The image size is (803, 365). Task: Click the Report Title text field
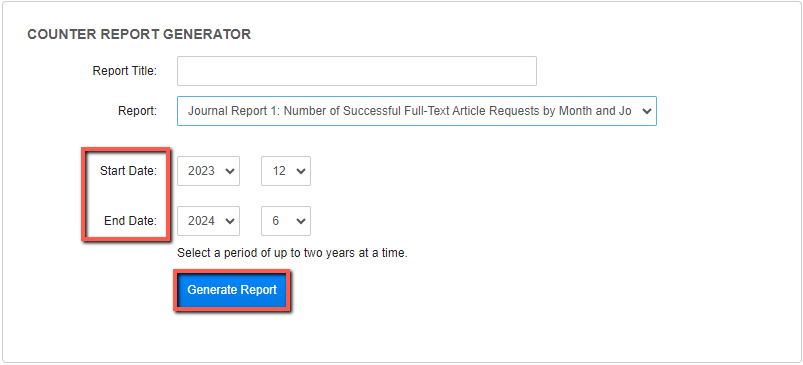tap(356, 71)
